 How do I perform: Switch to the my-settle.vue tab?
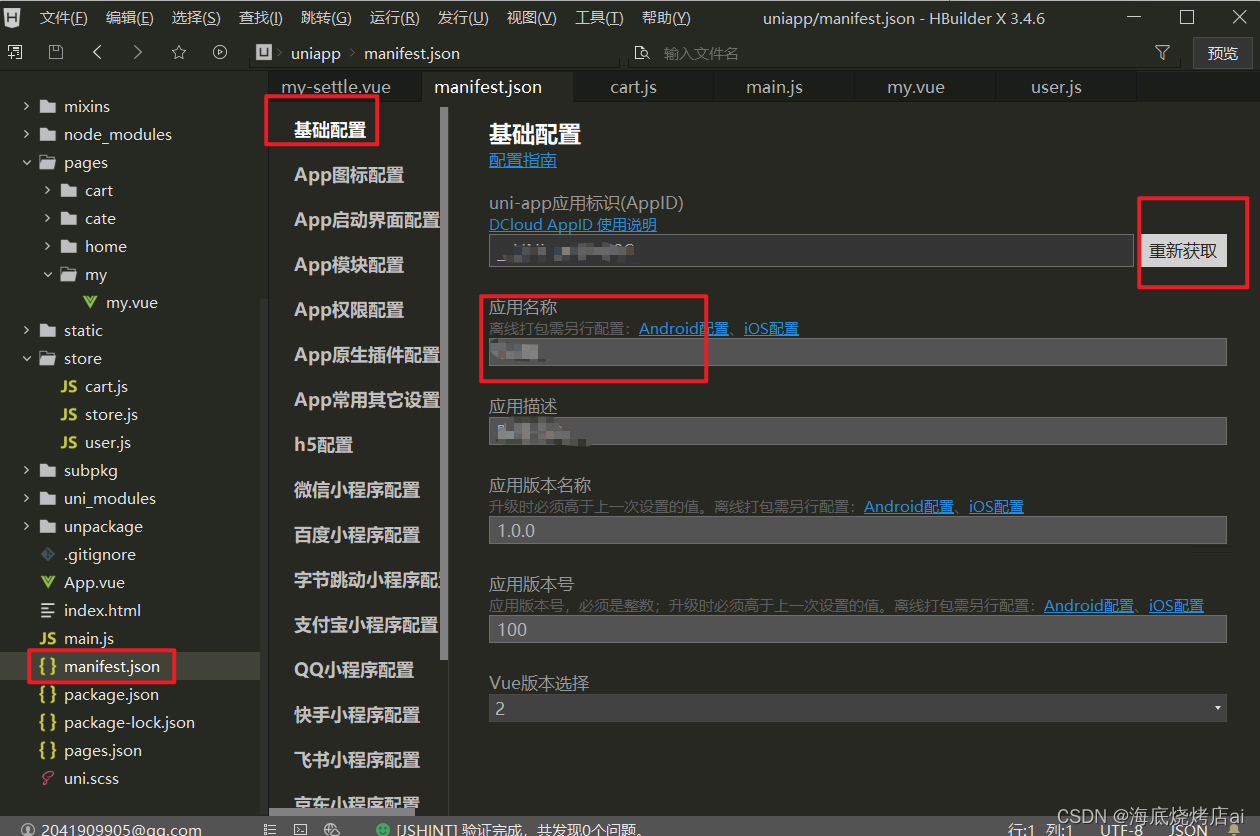(x=336, y=87)
